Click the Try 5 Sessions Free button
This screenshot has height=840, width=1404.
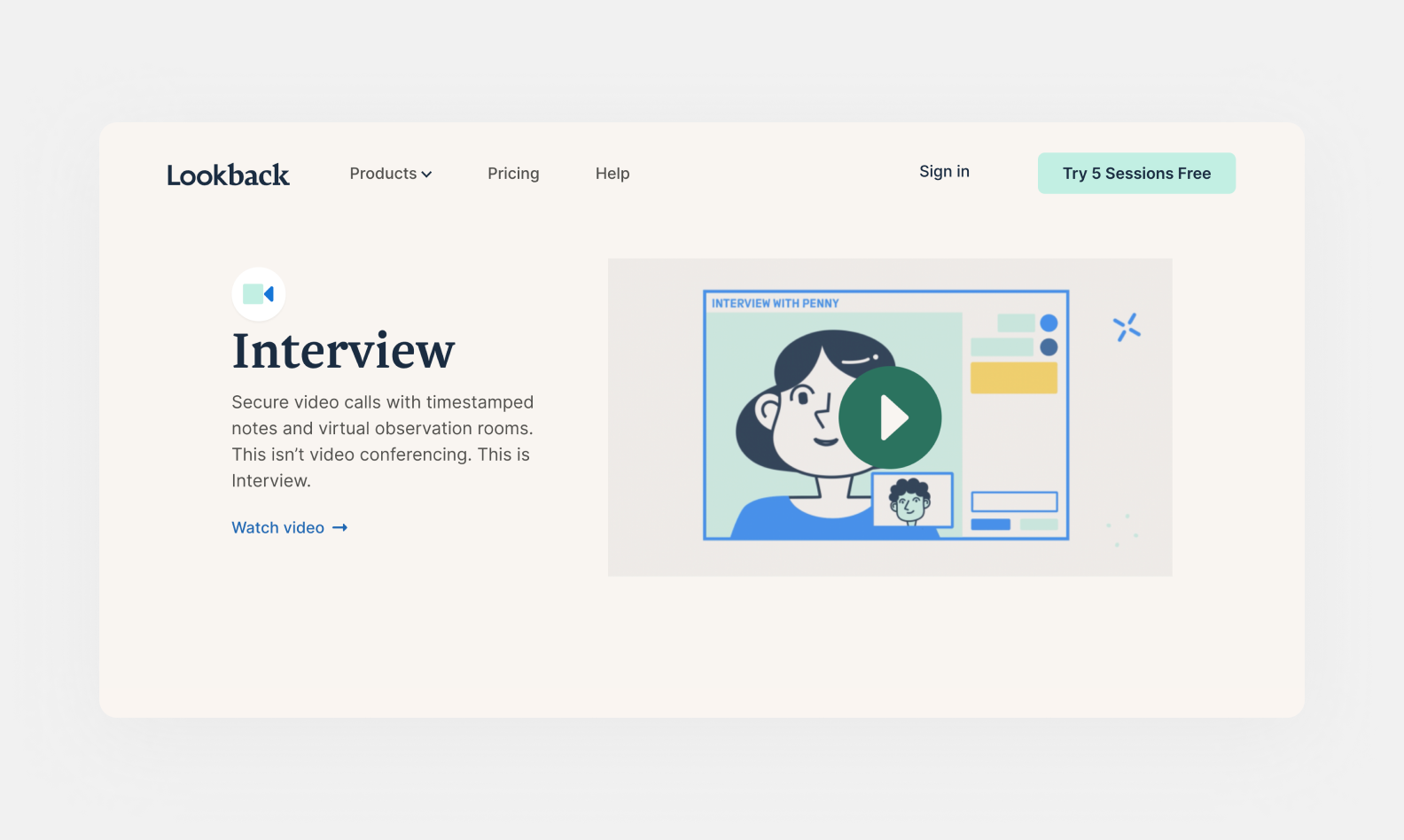(1136, 174)
